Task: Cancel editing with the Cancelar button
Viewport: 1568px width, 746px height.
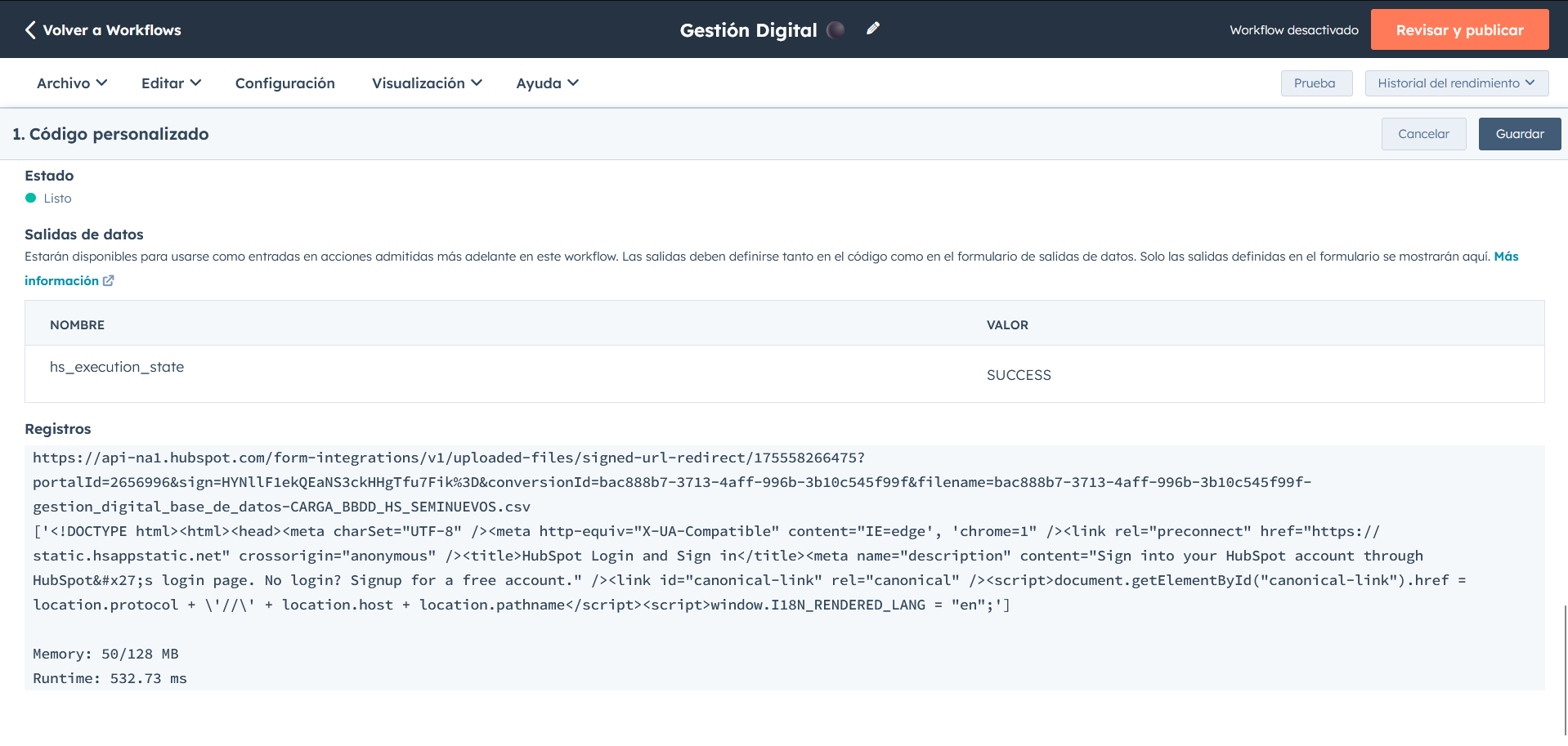Action: point(1423,133)
